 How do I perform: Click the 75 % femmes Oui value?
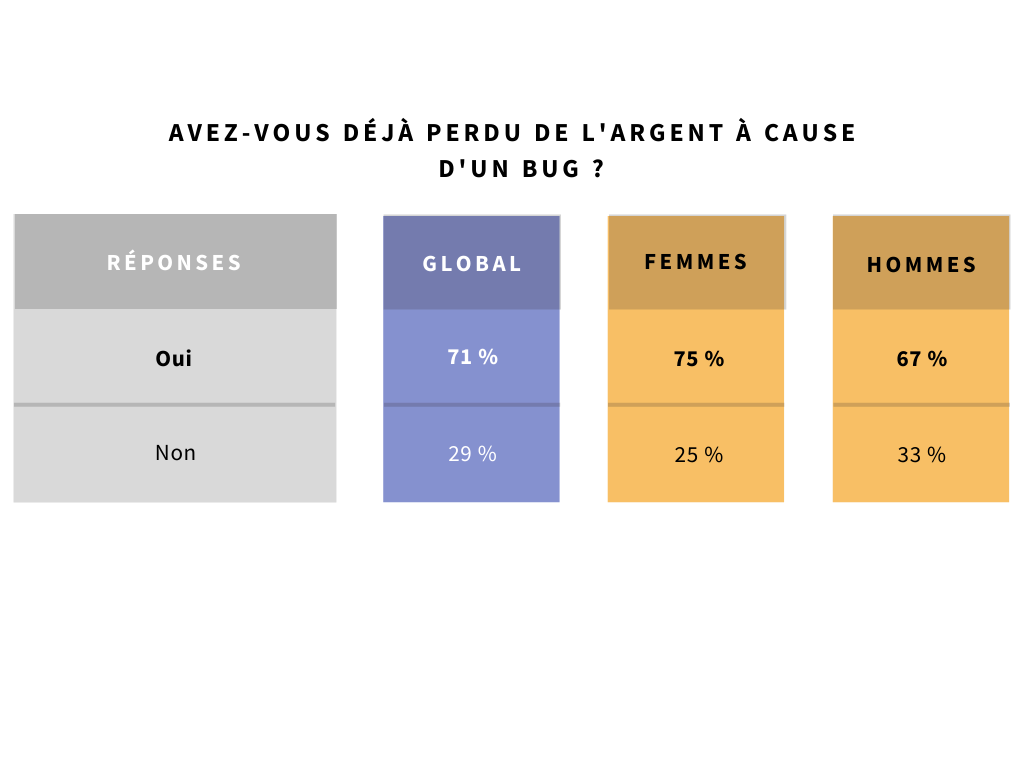coord(699,359)
